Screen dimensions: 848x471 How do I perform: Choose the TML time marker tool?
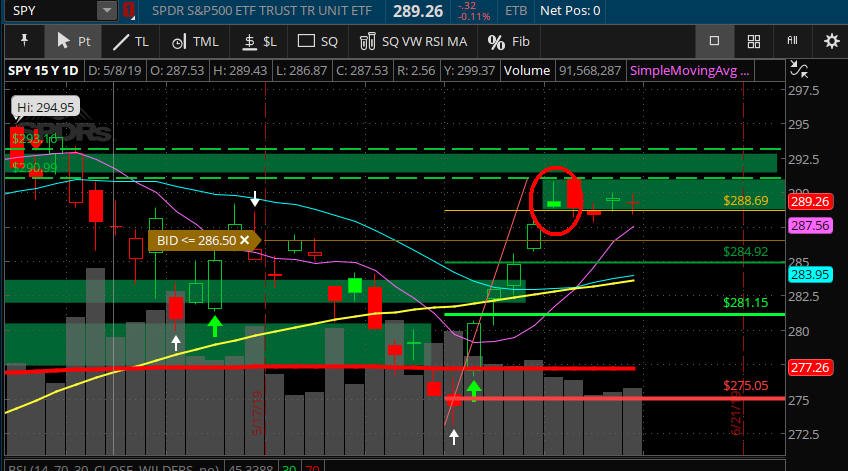(x=195, y=42)
